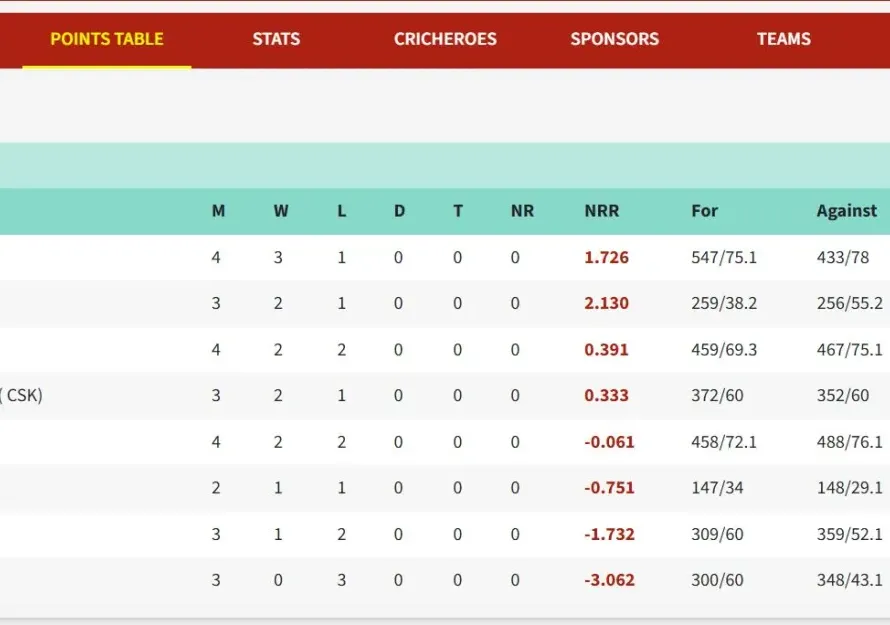Click the 547/75.1 For score
890x625 pixels.
pyautogui.click(x=724, y=257)
